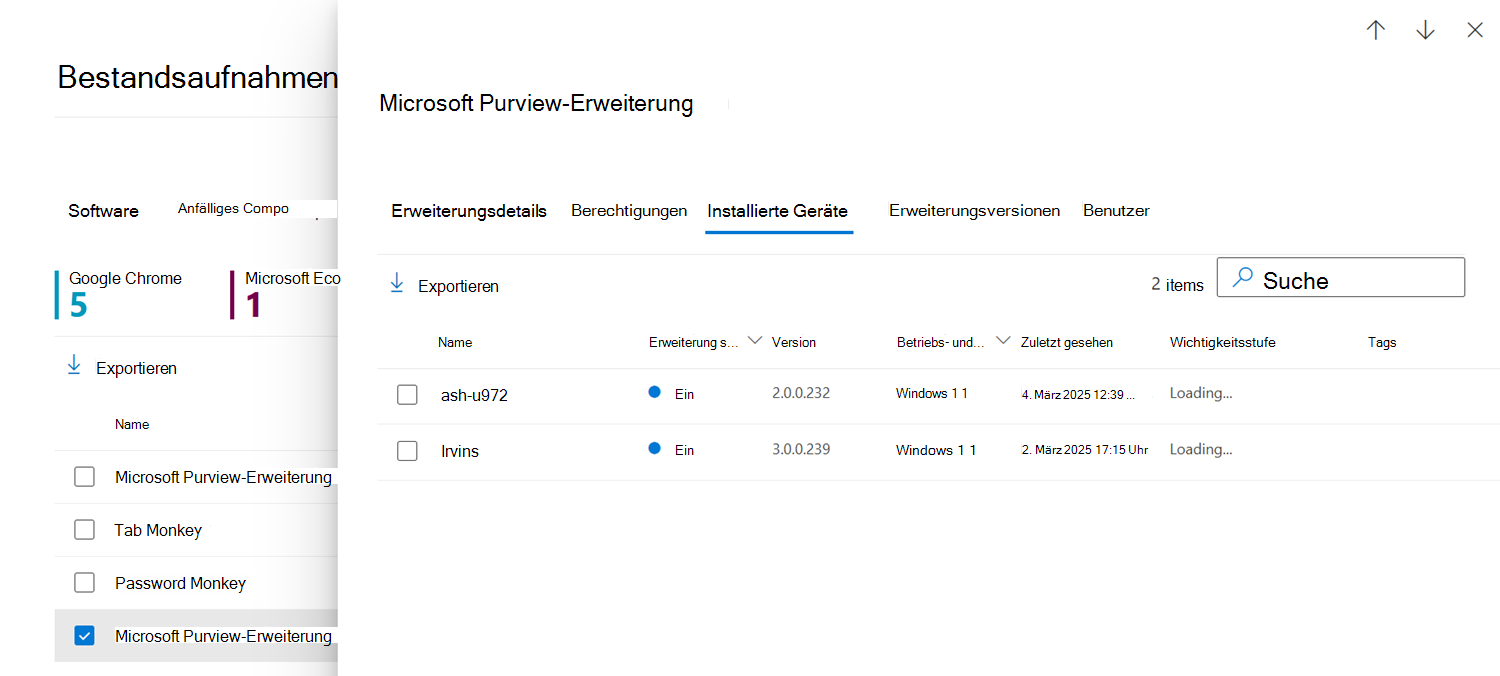Select the Installierte Geräte tab
The image size is (1500, 676).
tap(778, 211)
